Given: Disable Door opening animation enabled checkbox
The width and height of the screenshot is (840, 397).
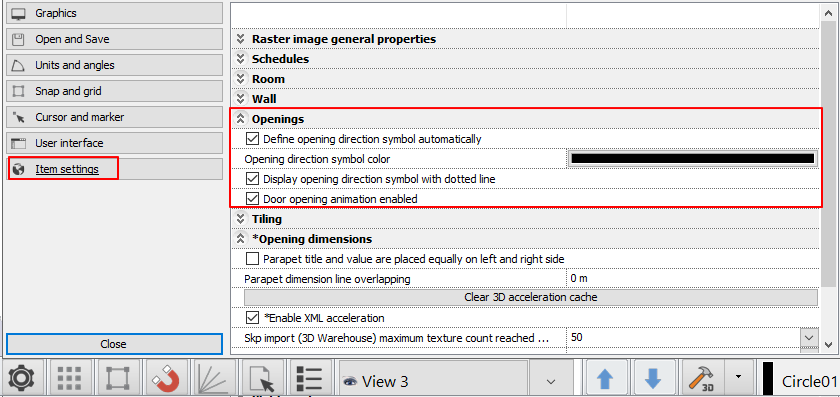Looking at the screenshot, I should point(252,199).
